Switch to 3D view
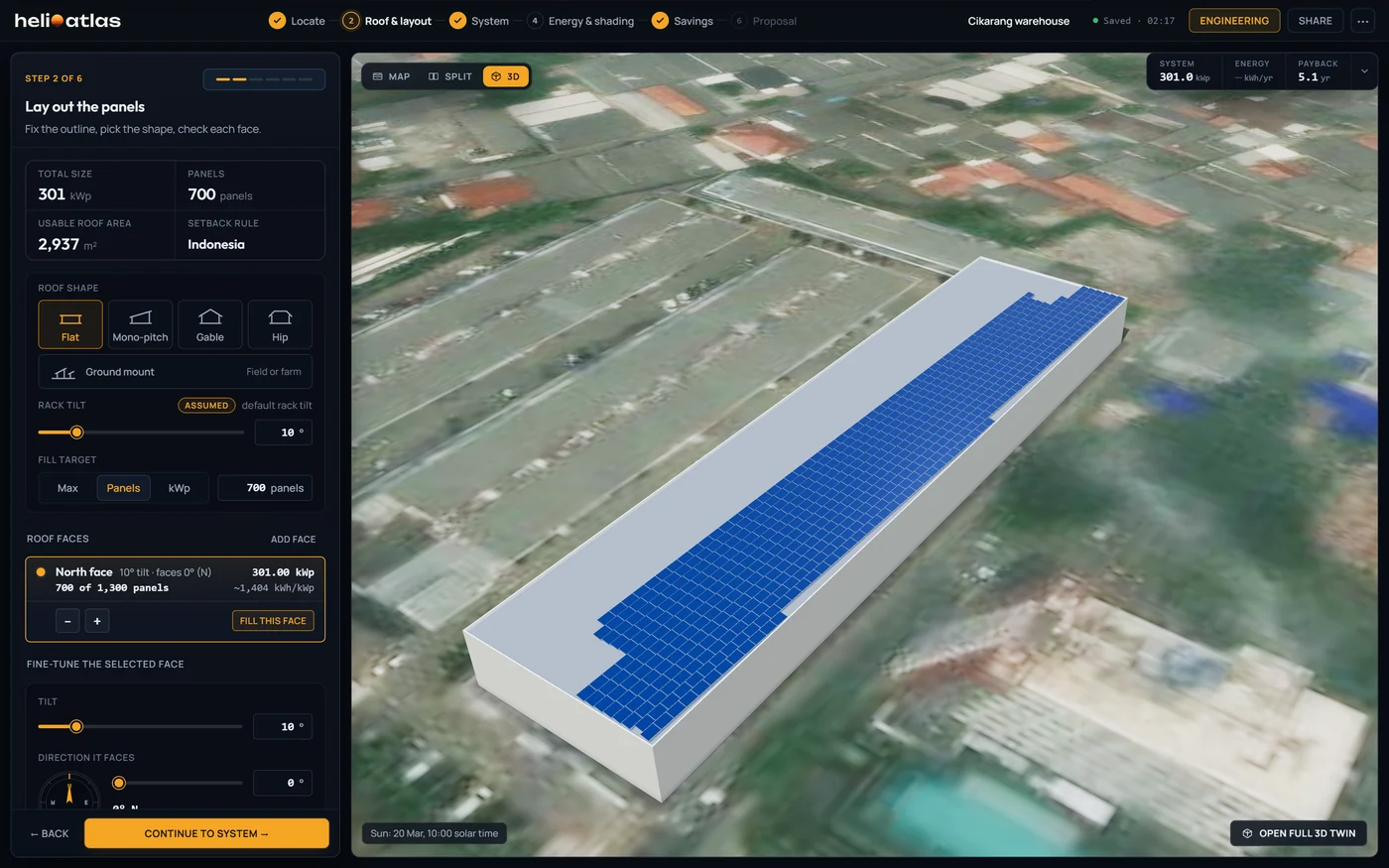 [x=506, y=76]
